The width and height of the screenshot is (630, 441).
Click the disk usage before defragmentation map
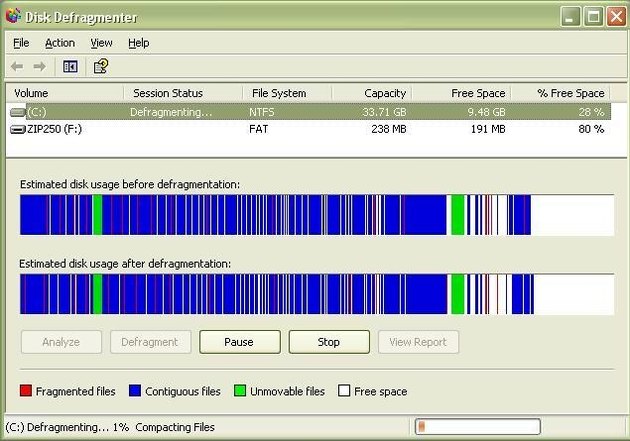point(317,215)
